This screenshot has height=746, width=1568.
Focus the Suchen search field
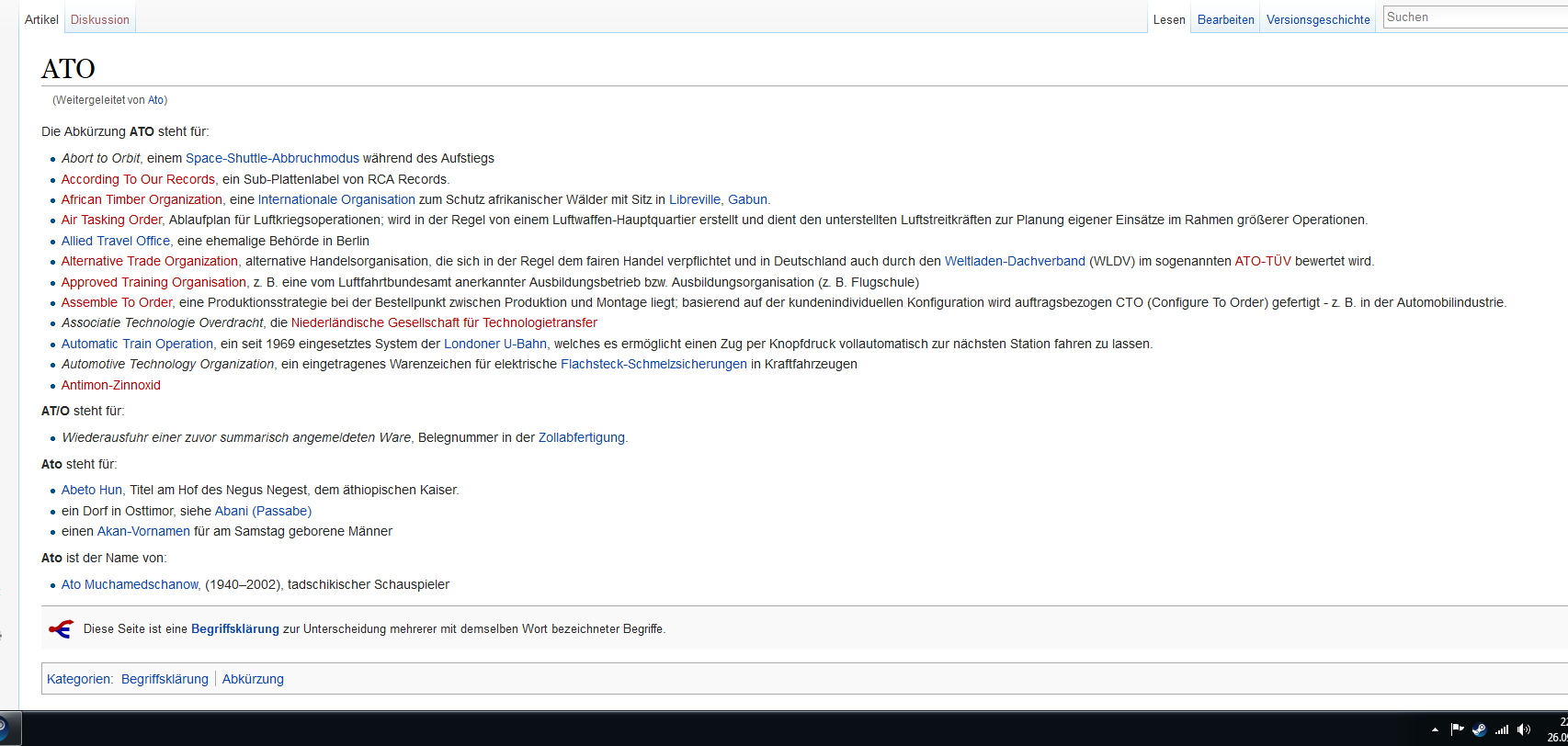click(1475, 17)
